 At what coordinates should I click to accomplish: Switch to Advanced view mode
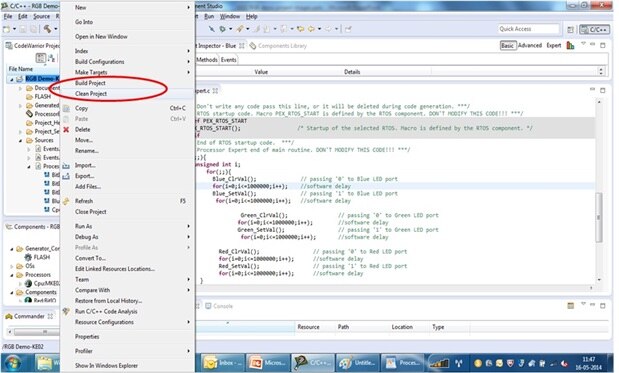[530, 45]
